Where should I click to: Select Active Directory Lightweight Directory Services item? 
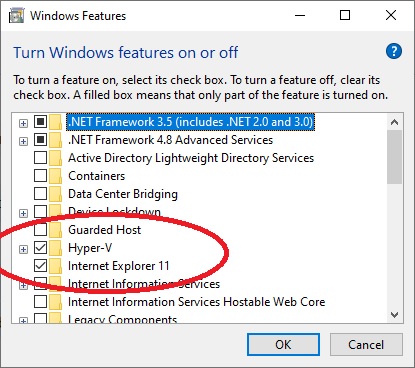coord(191,158)
